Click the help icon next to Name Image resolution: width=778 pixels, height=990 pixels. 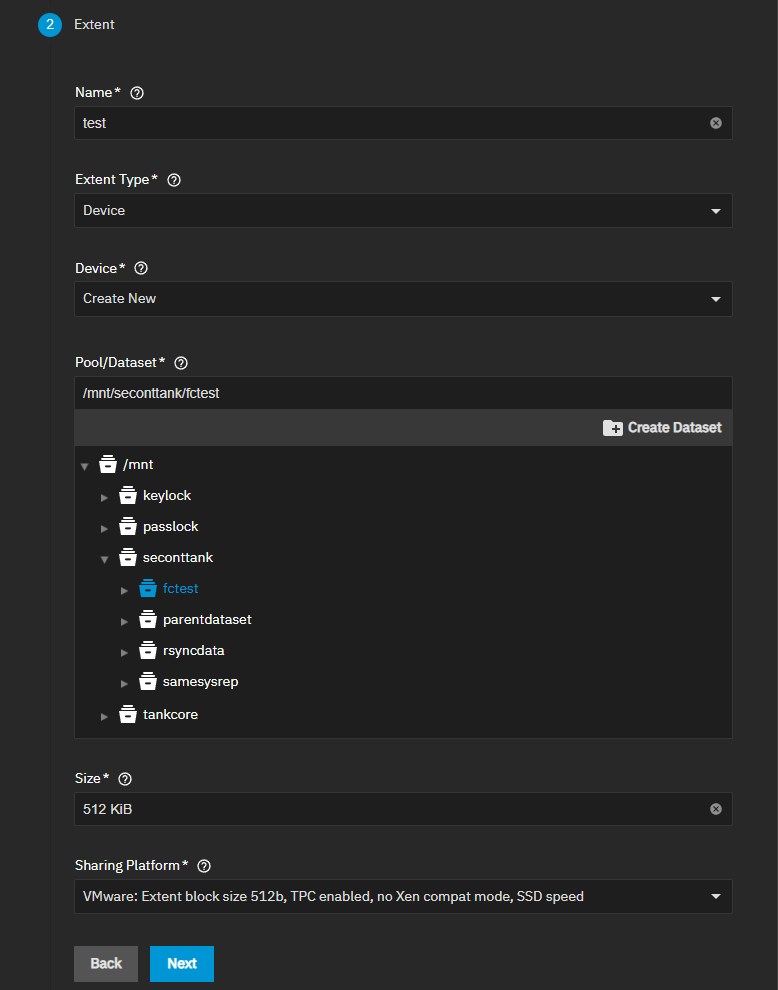138,93
